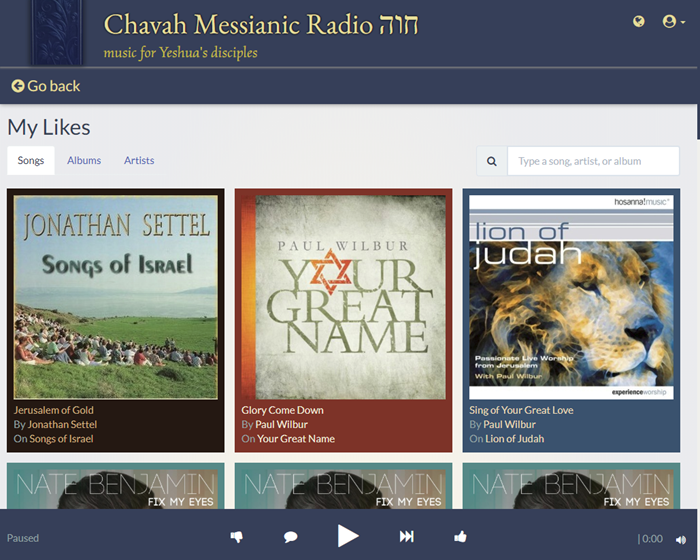This screenshot has height=560, width=700.
Task: Open the globe language icon in header
Action: click(639, 21)
